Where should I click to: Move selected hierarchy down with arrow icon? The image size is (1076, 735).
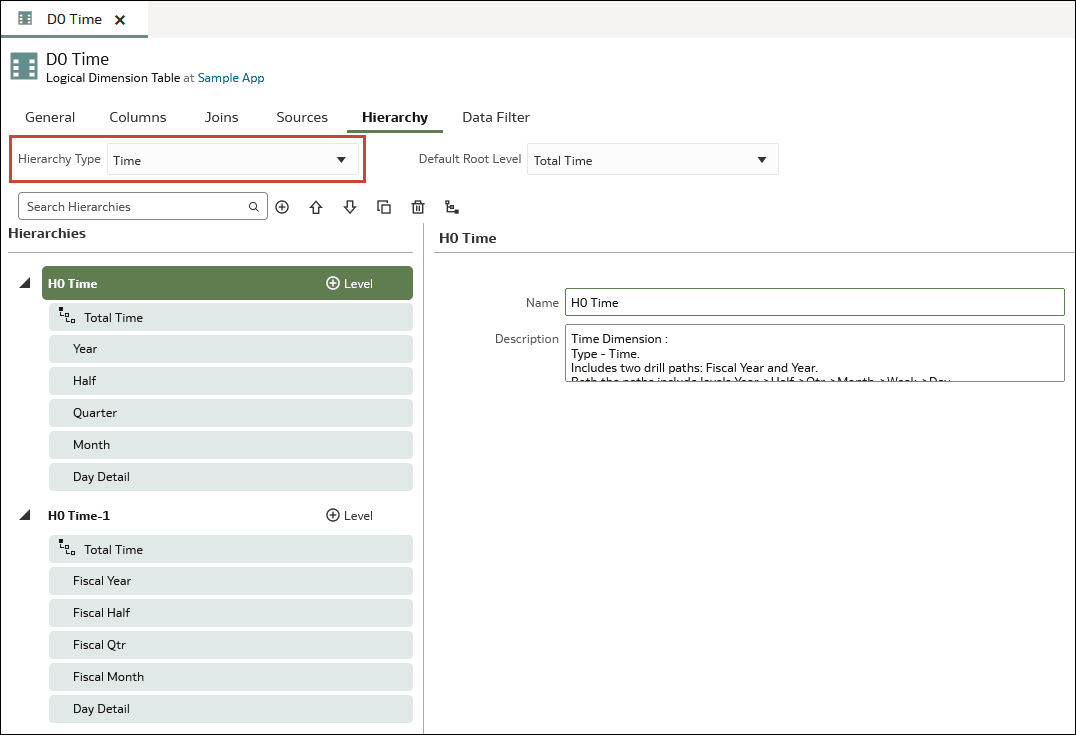coord(350,207)
